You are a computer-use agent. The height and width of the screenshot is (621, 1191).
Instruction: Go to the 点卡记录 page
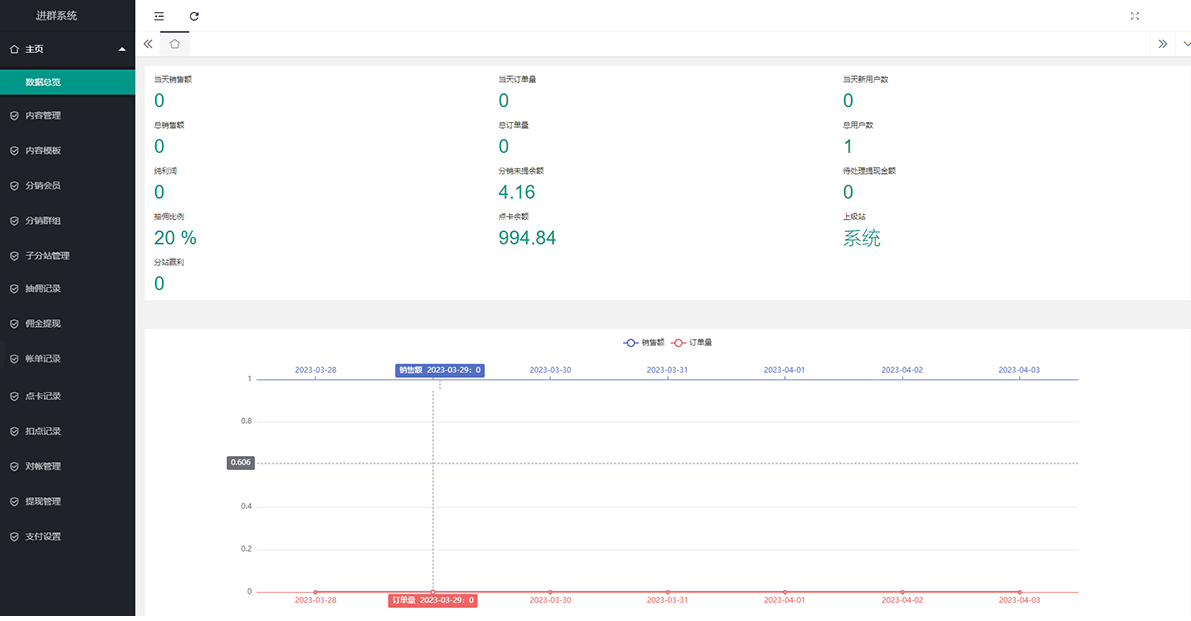pos(68,396)
